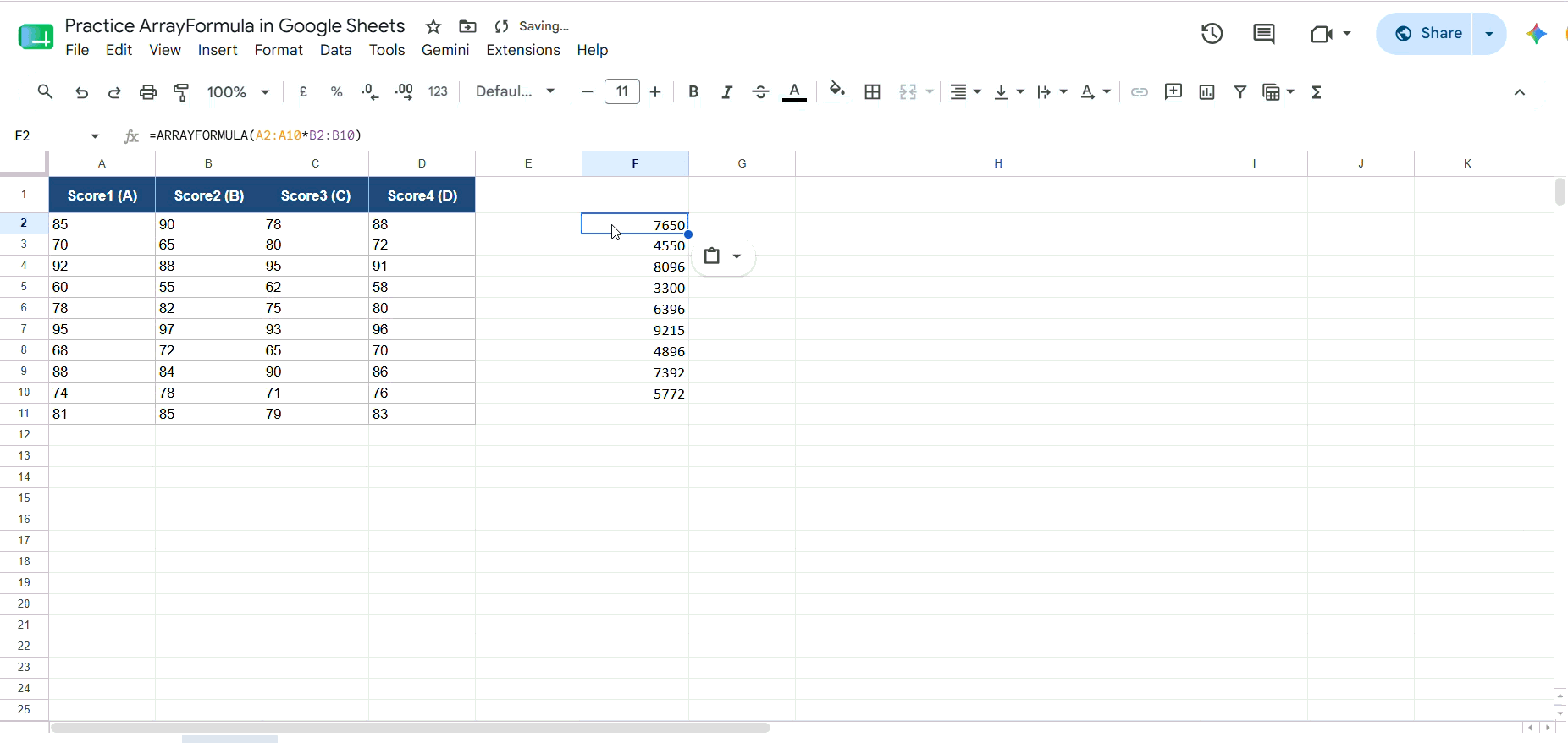Insert a chart using toolbar icon
The width and height of the screenshot is (1568, 743).
(1206, 92)
